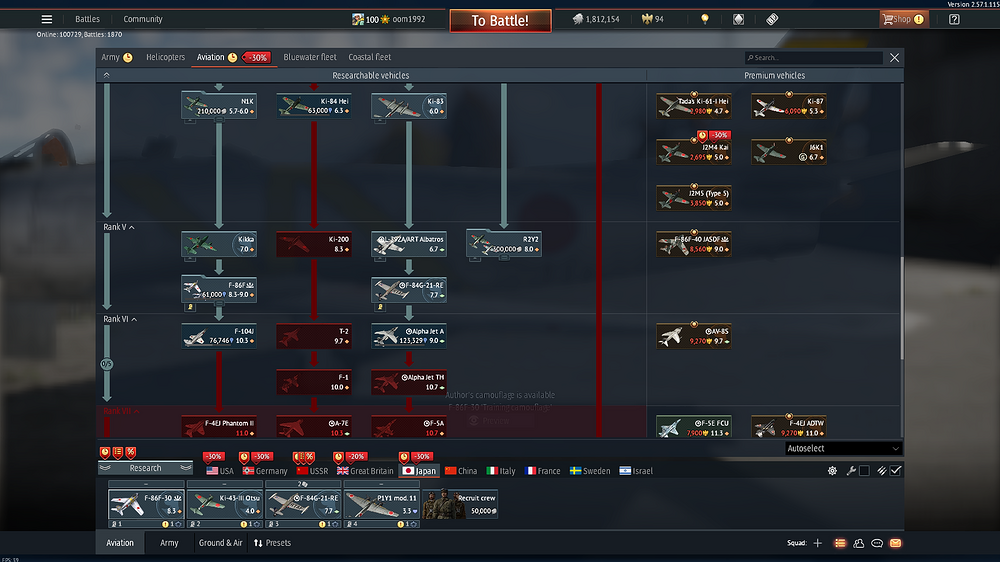Open the Community menu

pos(143,19)
